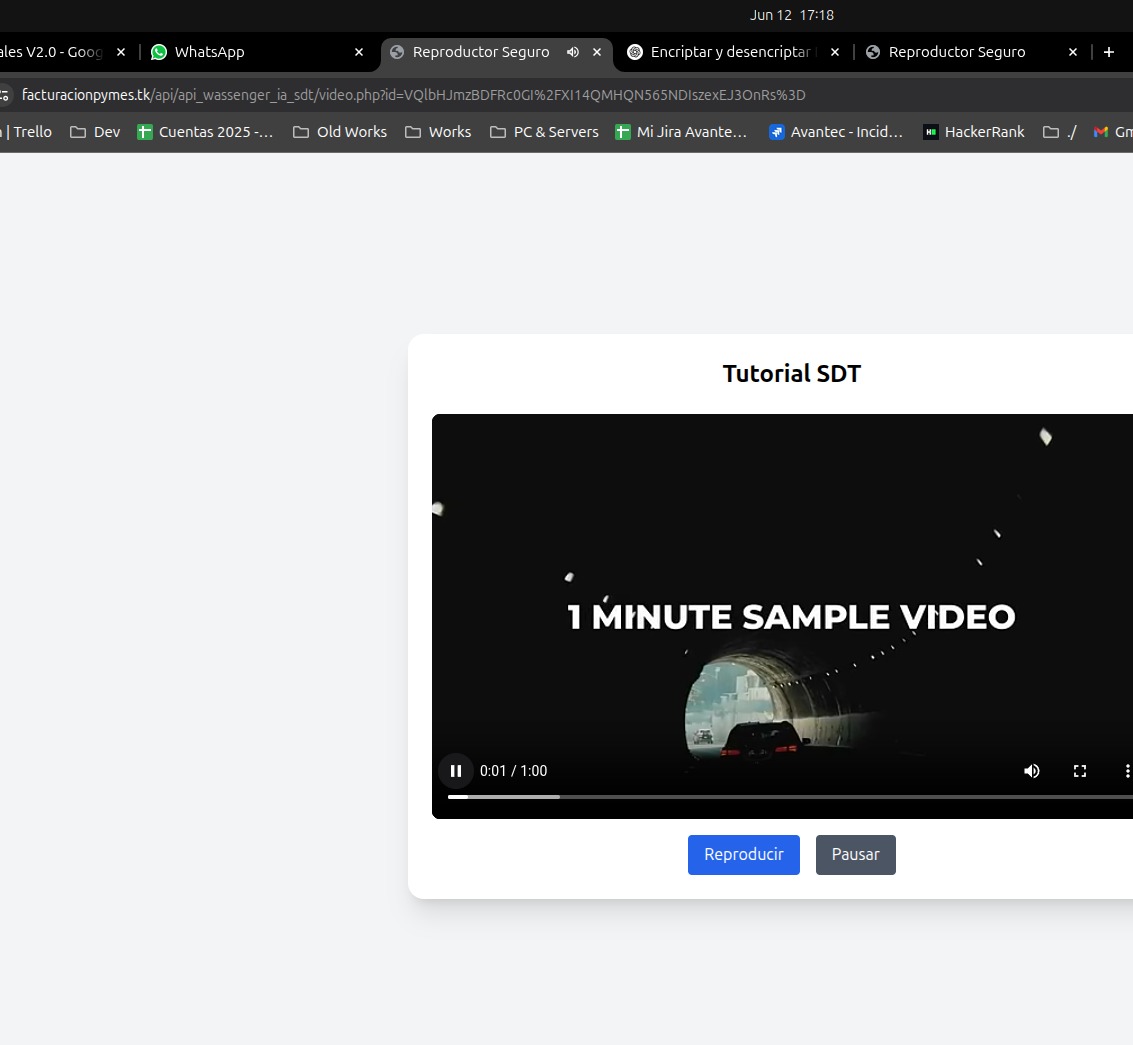The height and width of the screenshot is (1045, 1133).
Task: Pause the video using player control
Action: coord(456,771)
